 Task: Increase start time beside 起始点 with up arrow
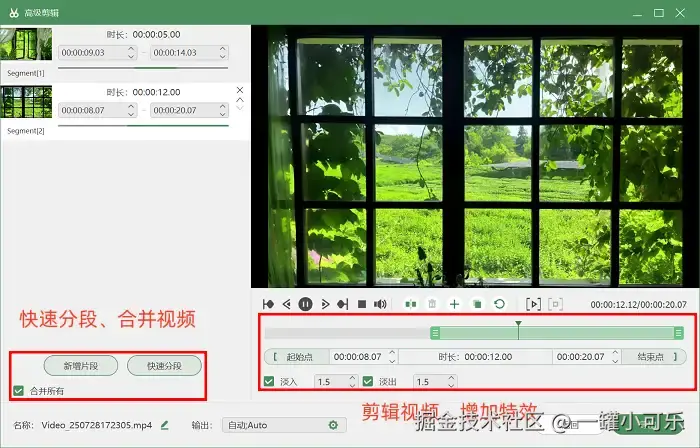pos(392,353)
